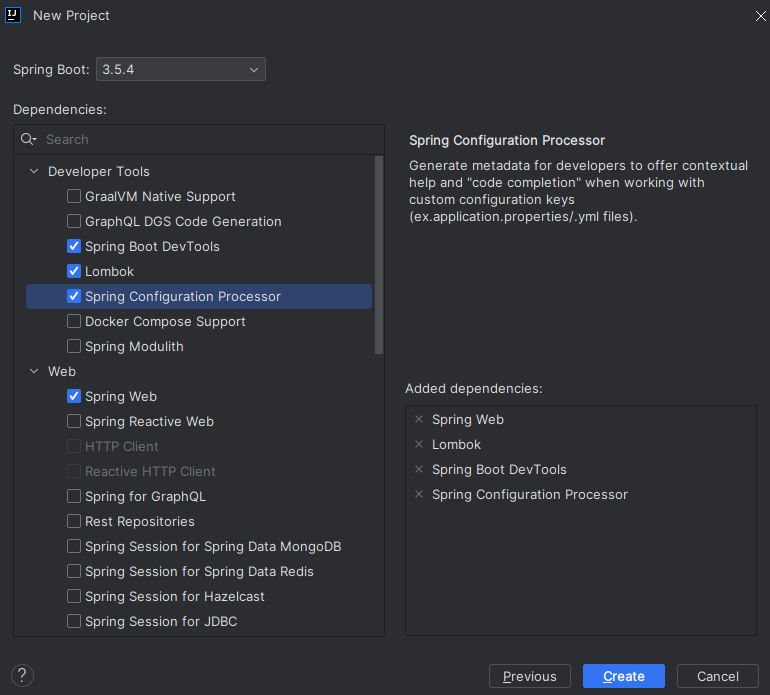Check Spring Session for Spring Data MongoDB
Viewport: 770px width, 695px height.
(x=74, y=546)
